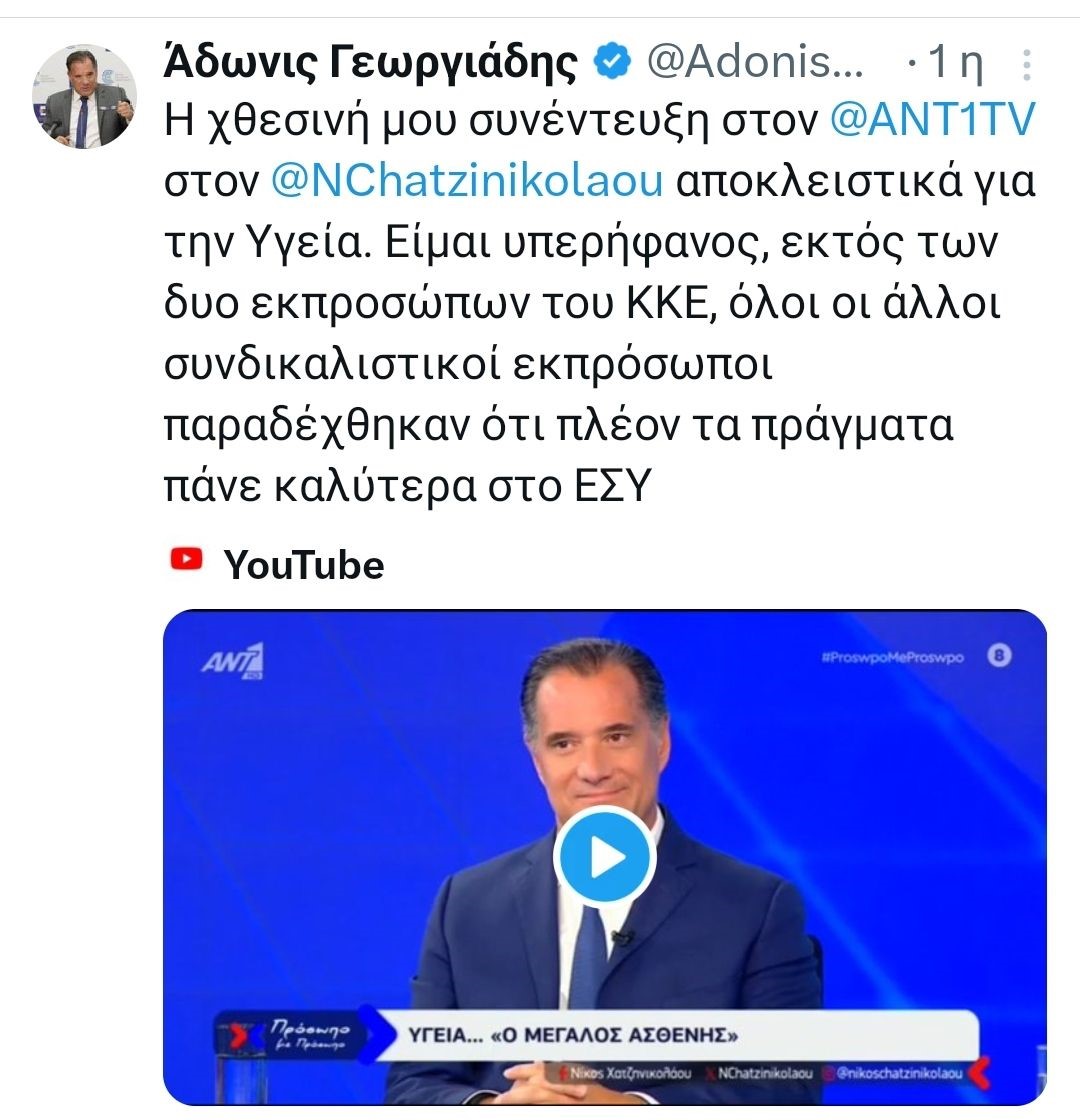Click the ANT1 channel logo in video

[233, 661]
